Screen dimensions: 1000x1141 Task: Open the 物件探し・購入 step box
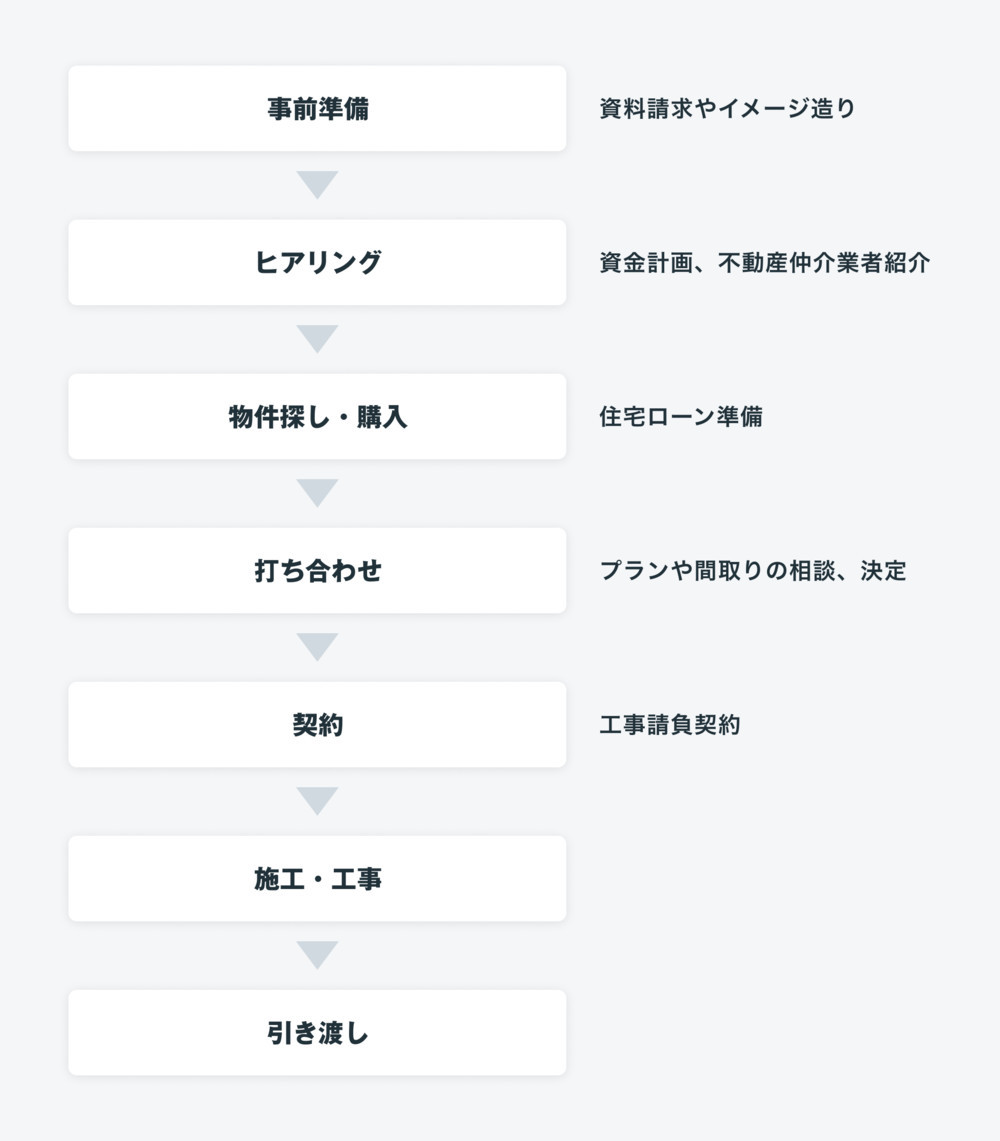[317, 416]
